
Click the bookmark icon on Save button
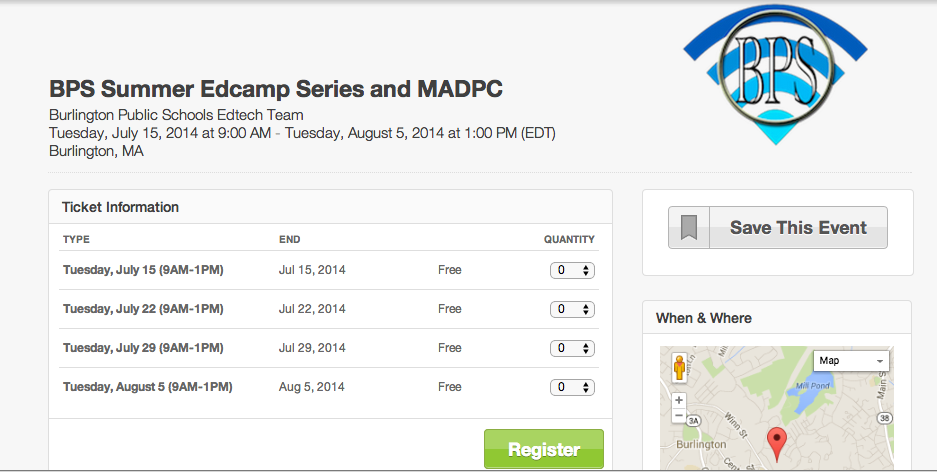coord(689,228)
